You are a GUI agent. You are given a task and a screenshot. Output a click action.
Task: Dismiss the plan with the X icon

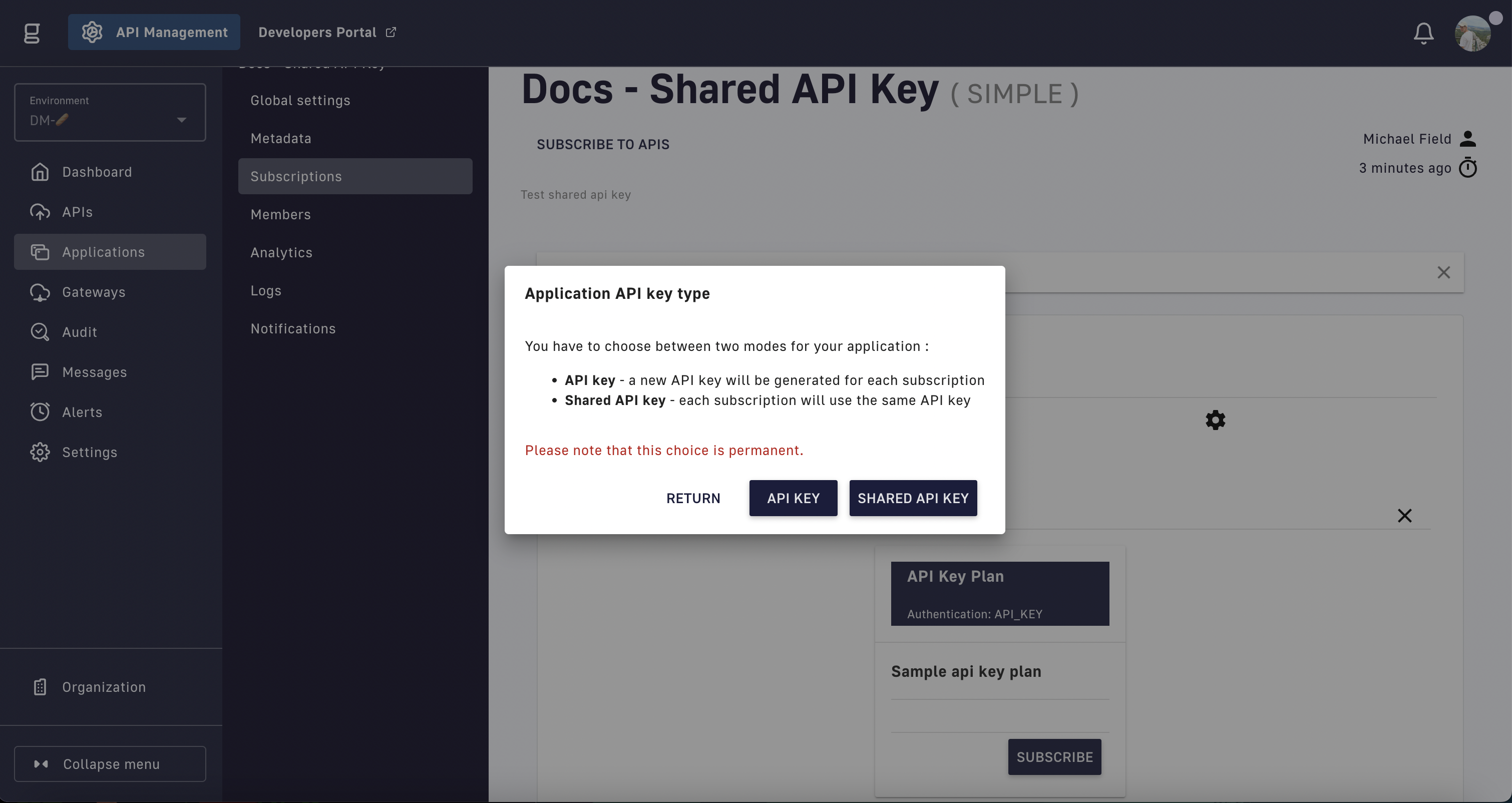tap(1405, 515)
